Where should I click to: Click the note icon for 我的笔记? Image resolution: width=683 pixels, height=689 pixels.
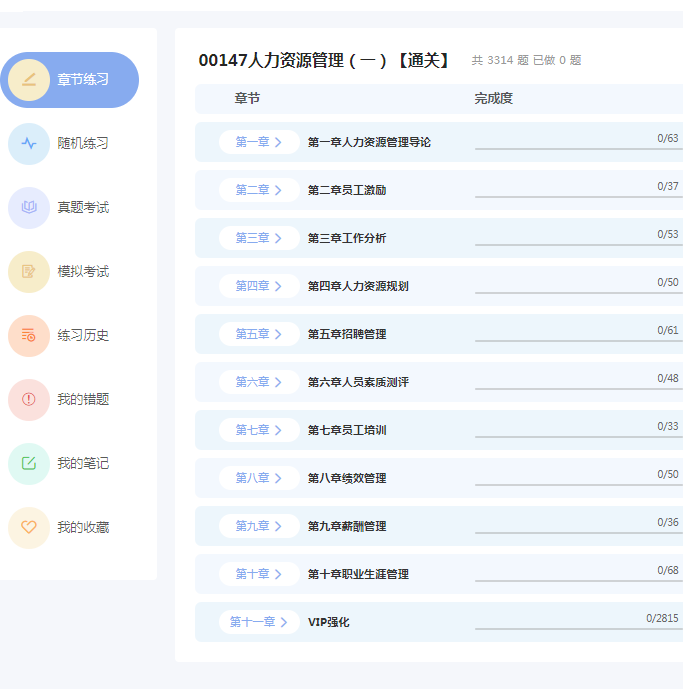(29, 464)
